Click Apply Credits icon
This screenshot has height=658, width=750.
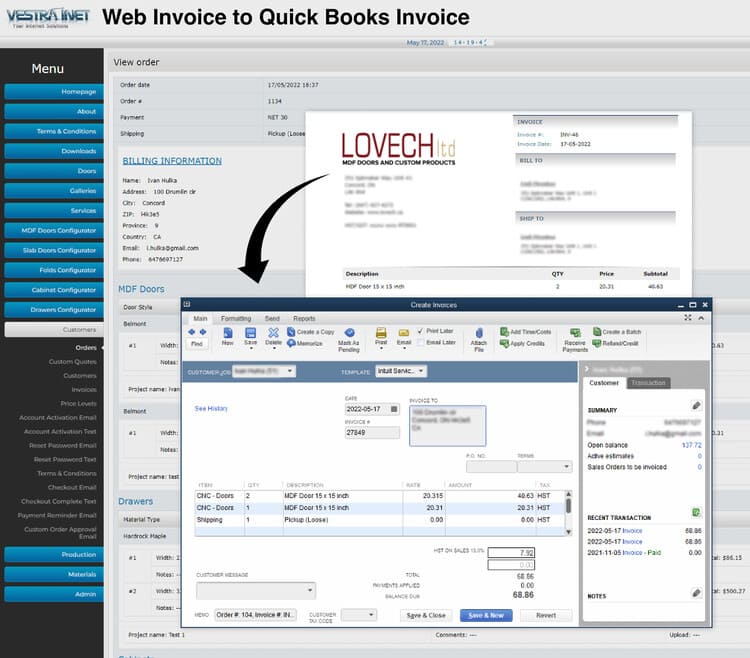(504, 343)
